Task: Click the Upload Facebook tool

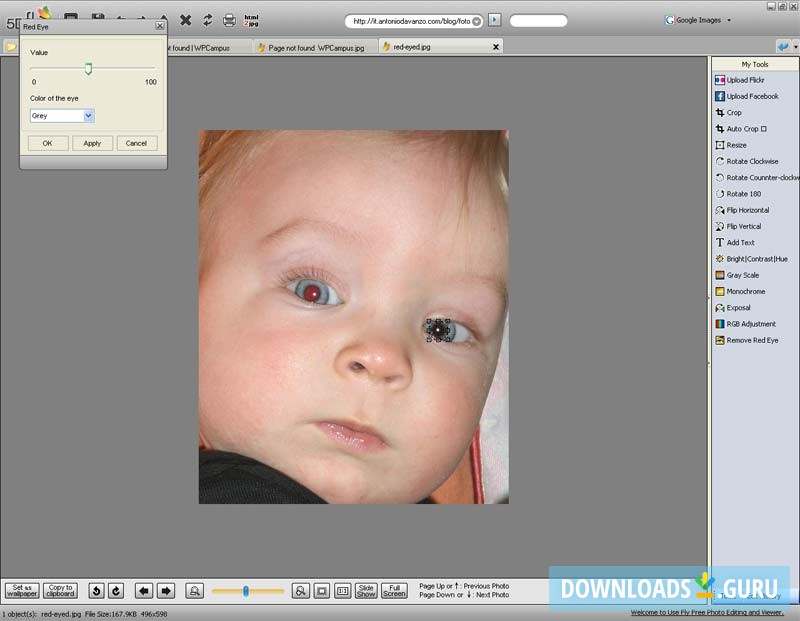Action: [751, 97]
